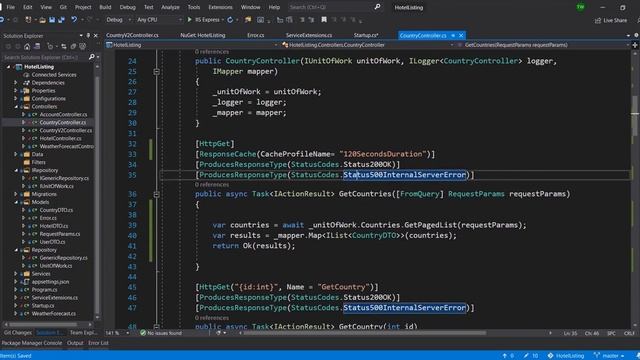This screenshot has height=360, width=640.
Task: Open the Package Manager Console tab
Action: click(32, 343)
